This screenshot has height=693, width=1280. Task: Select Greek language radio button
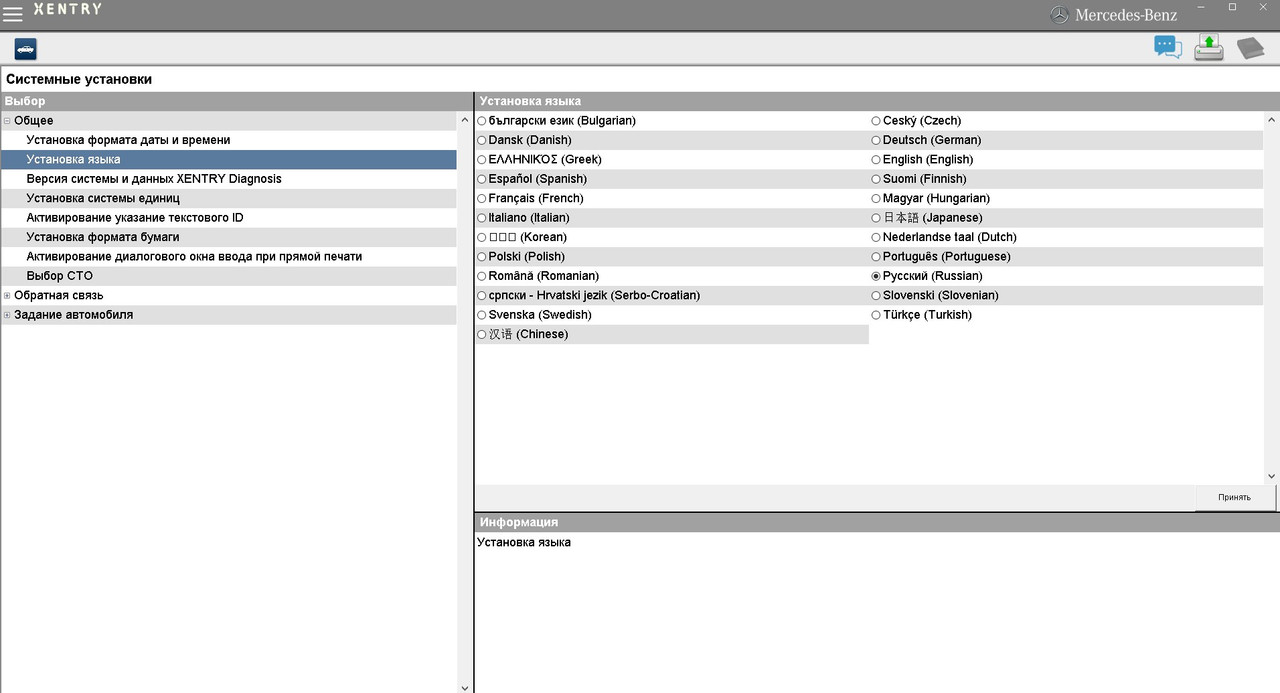pyautogui.click(x=482, y=160)
